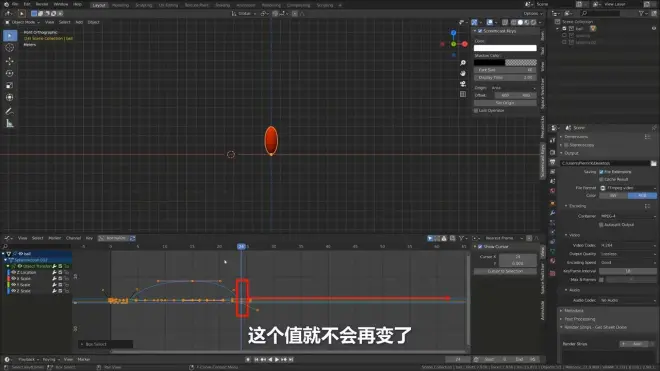Toggle the ball collection checkbox in outliner
660x371 pixels.
[564, 29]
